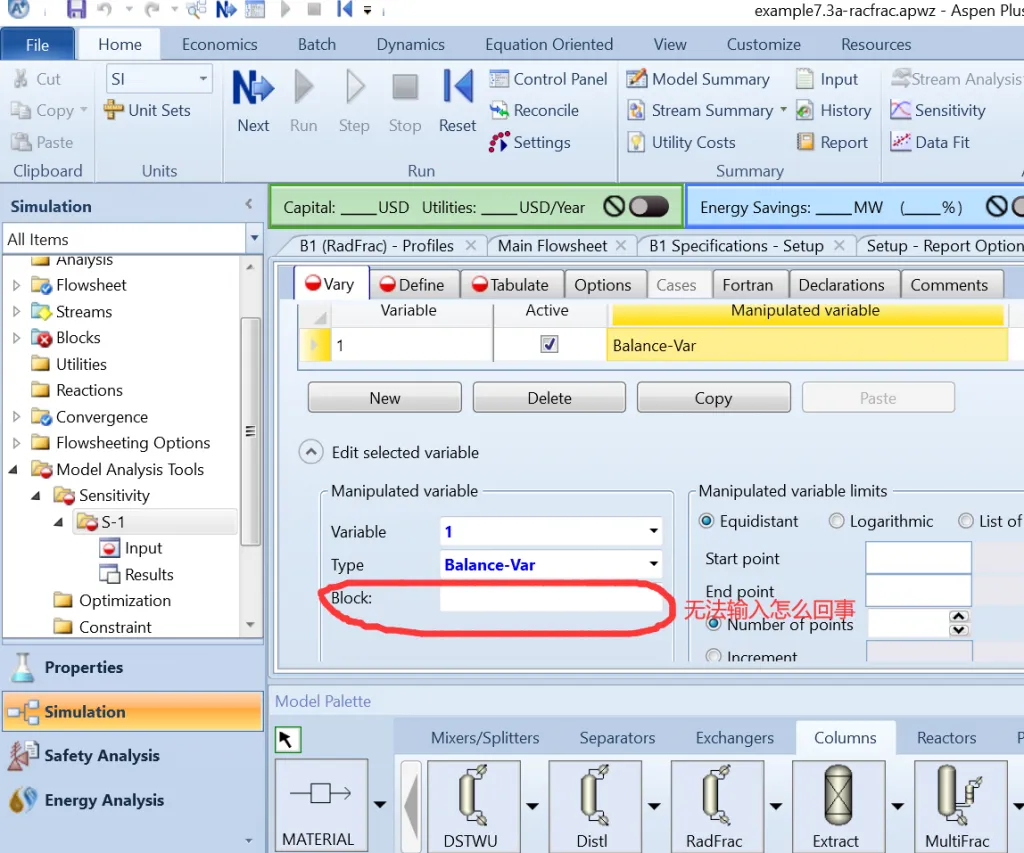Click the Start point input field

tap(918, 558)
